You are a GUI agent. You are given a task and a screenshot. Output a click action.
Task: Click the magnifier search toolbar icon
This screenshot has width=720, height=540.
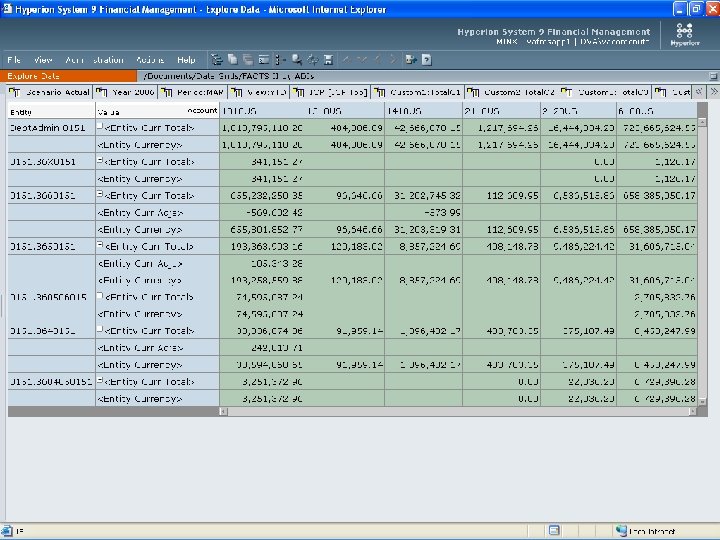pyautogui.click(x=297, y=60)
